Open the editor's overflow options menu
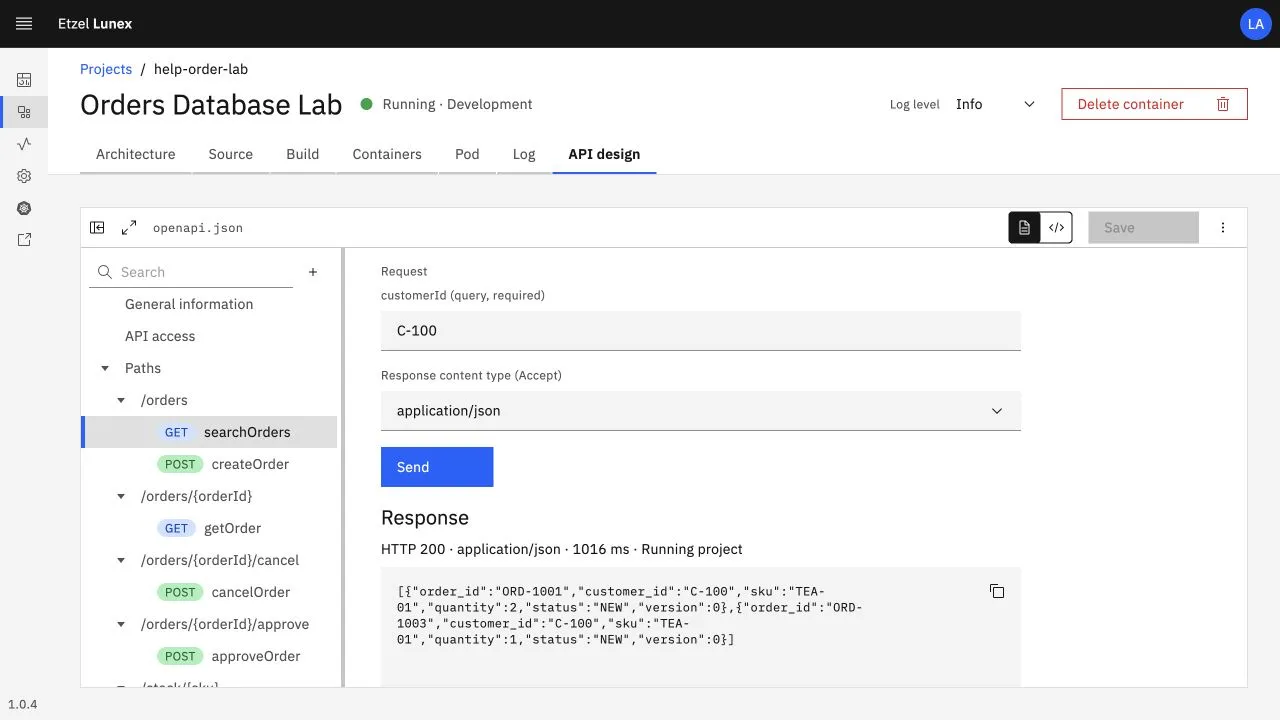Viewport: 1280px width, 720px height. tap(1223, 228)
